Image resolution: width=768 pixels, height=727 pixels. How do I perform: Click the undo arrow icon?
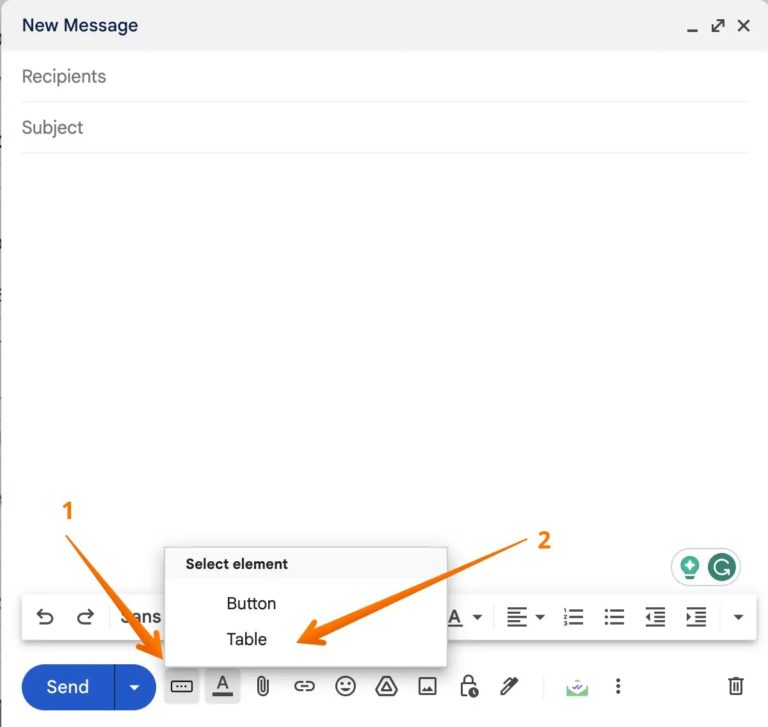coord(45,616)
